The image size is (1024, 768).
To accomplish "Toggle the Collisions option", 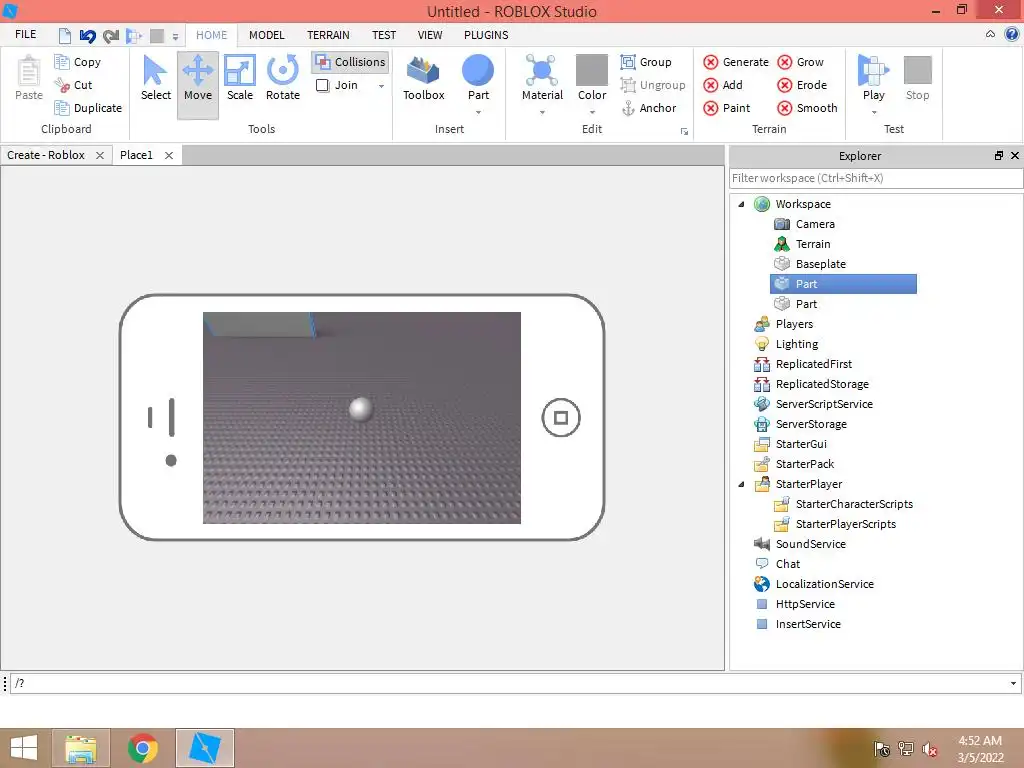I will pyautogui.click(x=351, y=62).
